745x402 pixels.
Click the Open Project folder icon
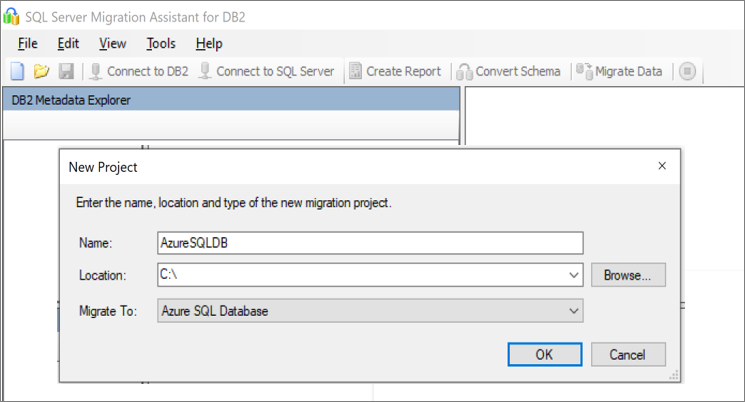(41, 71)
